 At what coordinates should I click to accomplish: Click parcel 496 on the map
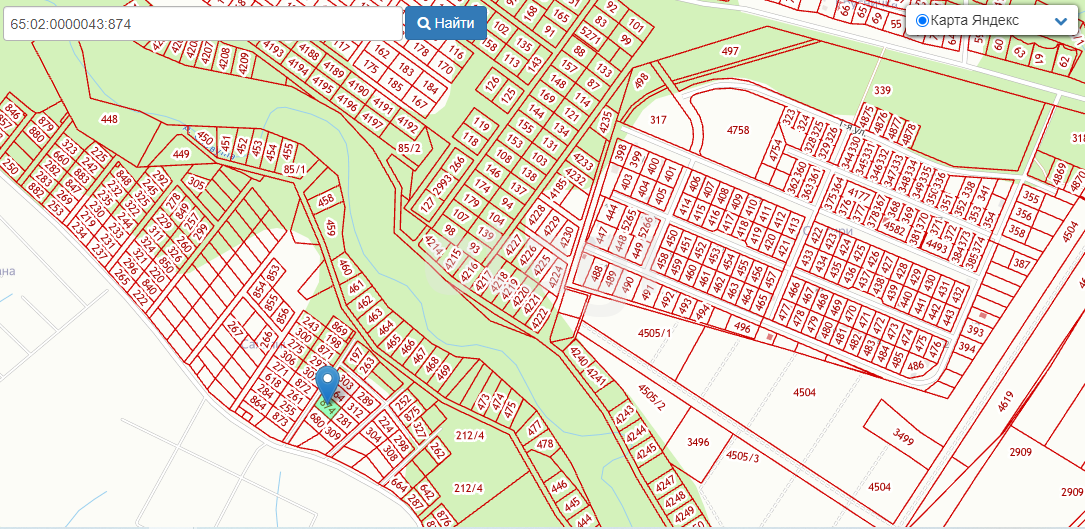741,327
